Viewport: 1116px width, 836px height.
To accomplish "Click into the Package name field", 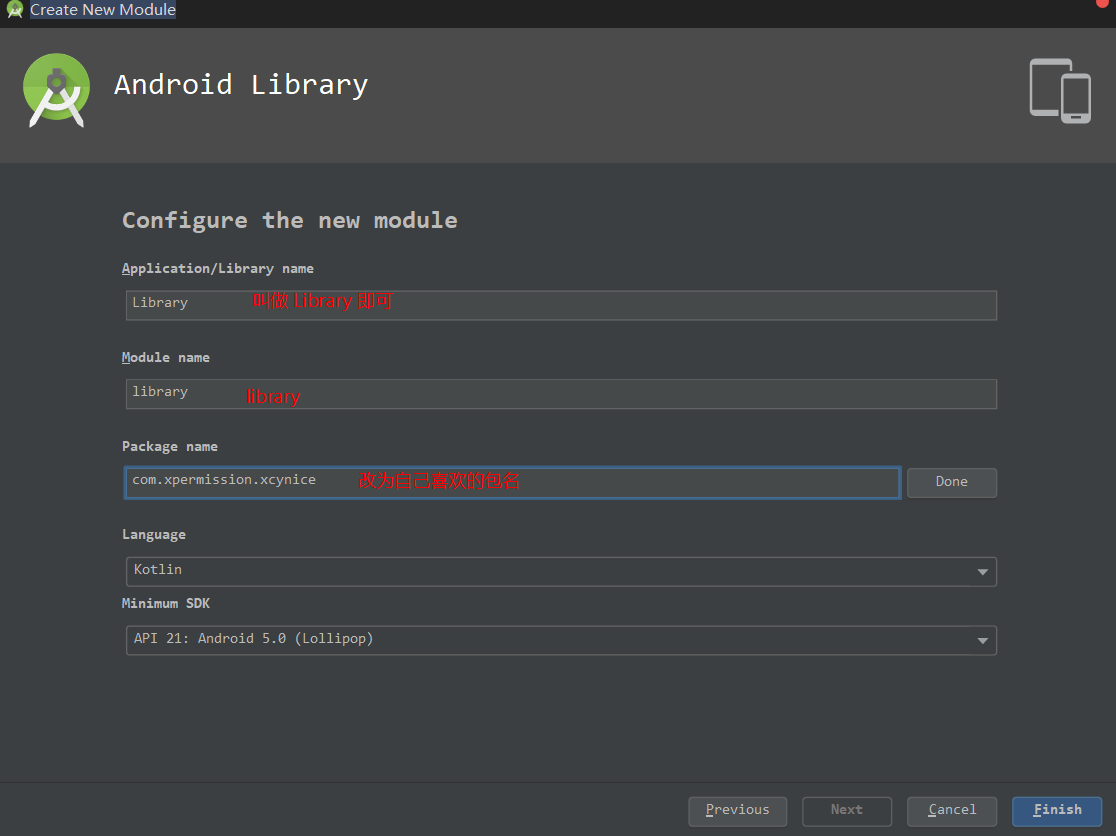I will click(512, 482).
